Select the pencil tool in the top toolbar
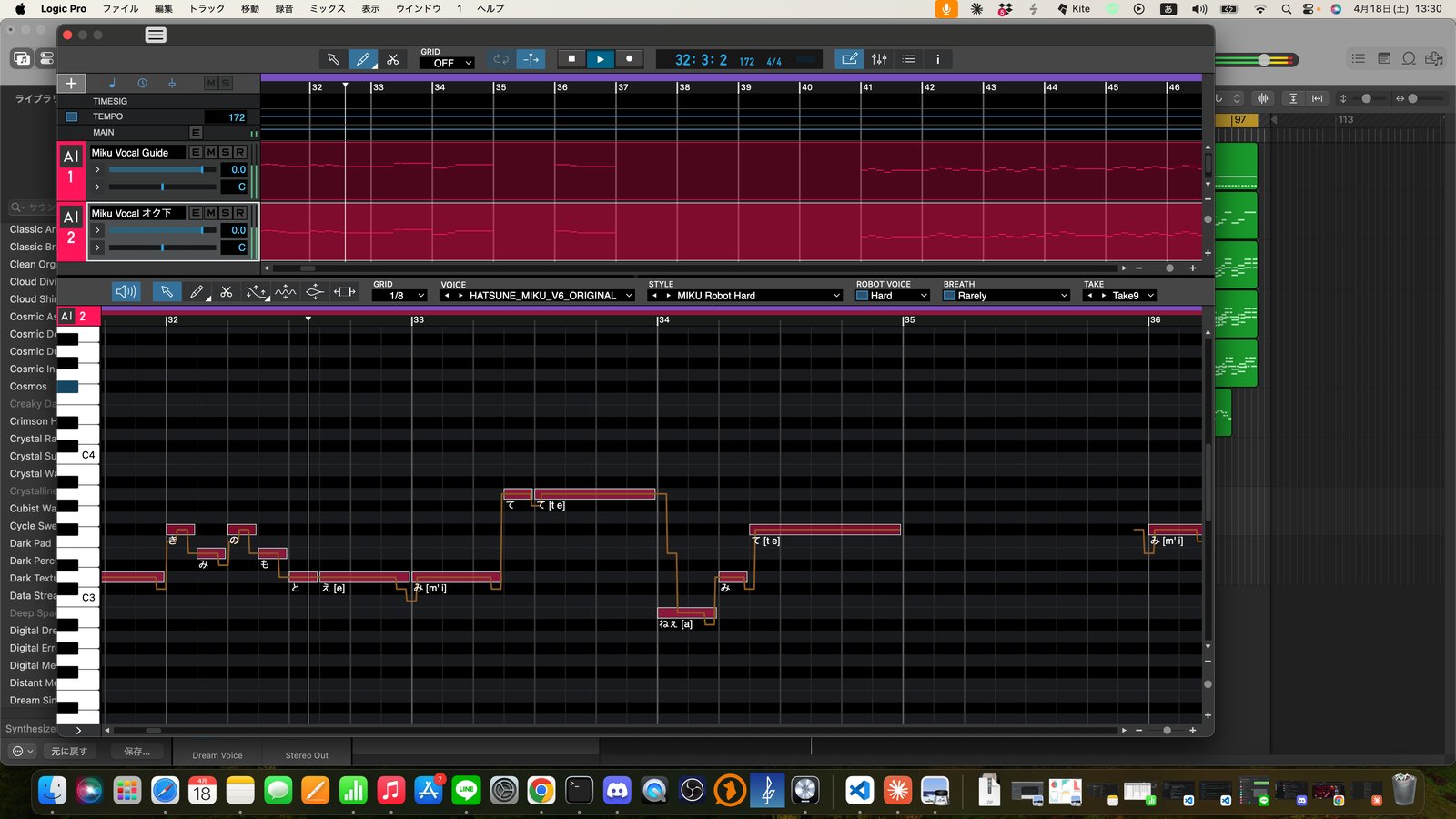Image resolution: width=1456 pixels, height=819 pixels. 363,59
